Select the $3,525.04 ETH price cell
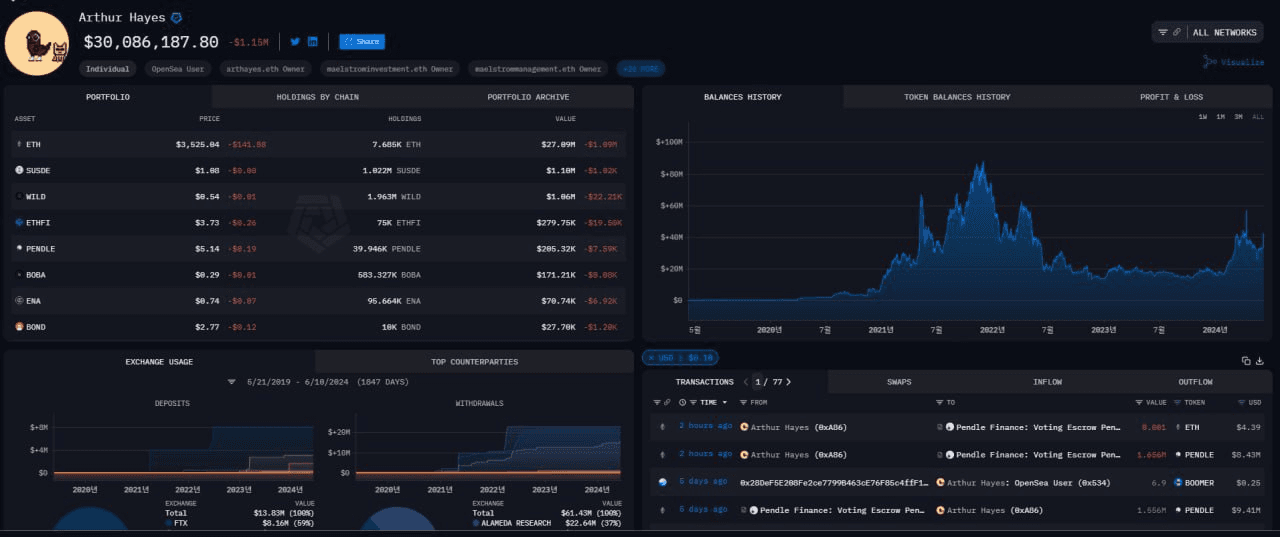The height and width of the screenshot is (537, 1280). [x=197, y=144]
